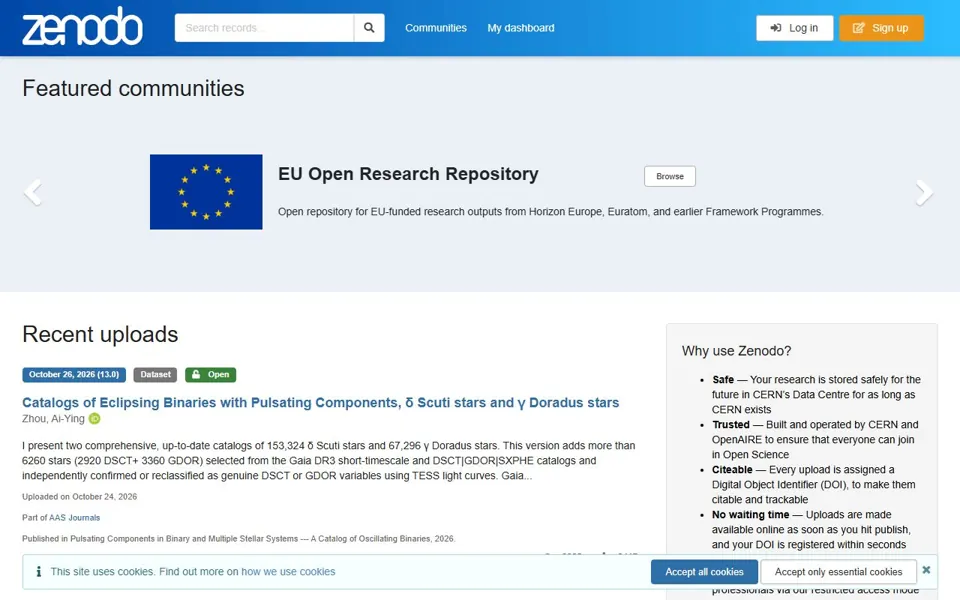960x600 pixels.
Task: Show the previous featured community
Action: [33, 192]
